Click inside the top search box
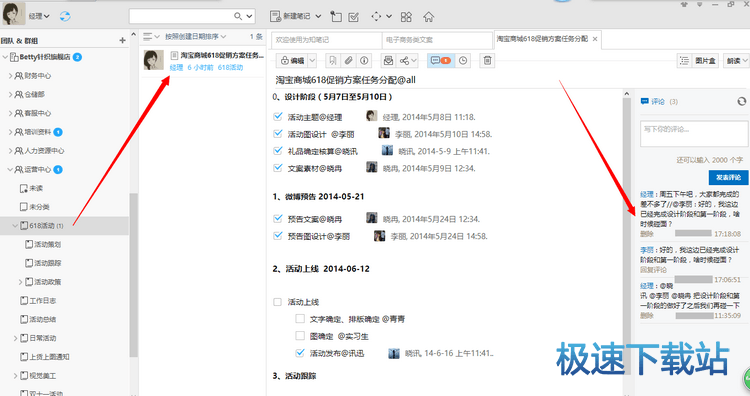 pyautogui.click(x=181, y=16)
